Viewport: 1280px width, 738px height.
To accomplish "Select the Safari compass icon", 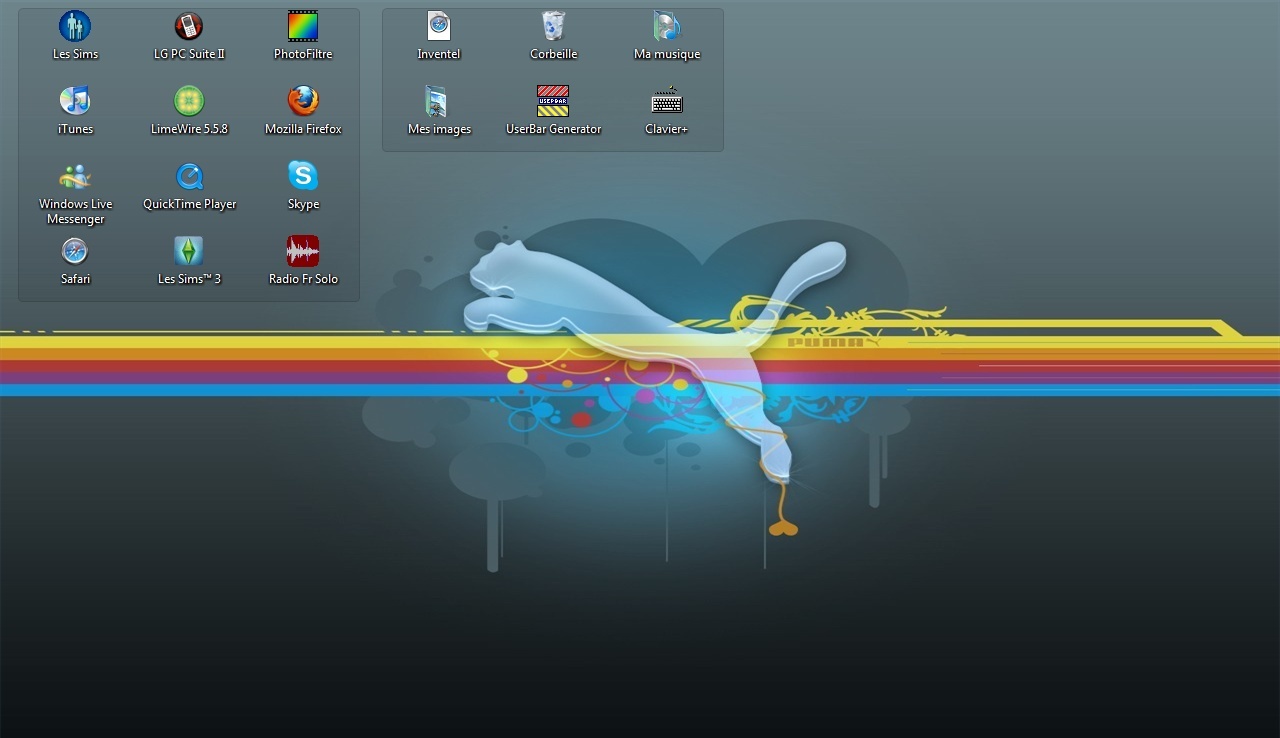I will click(x=75, y=251).
